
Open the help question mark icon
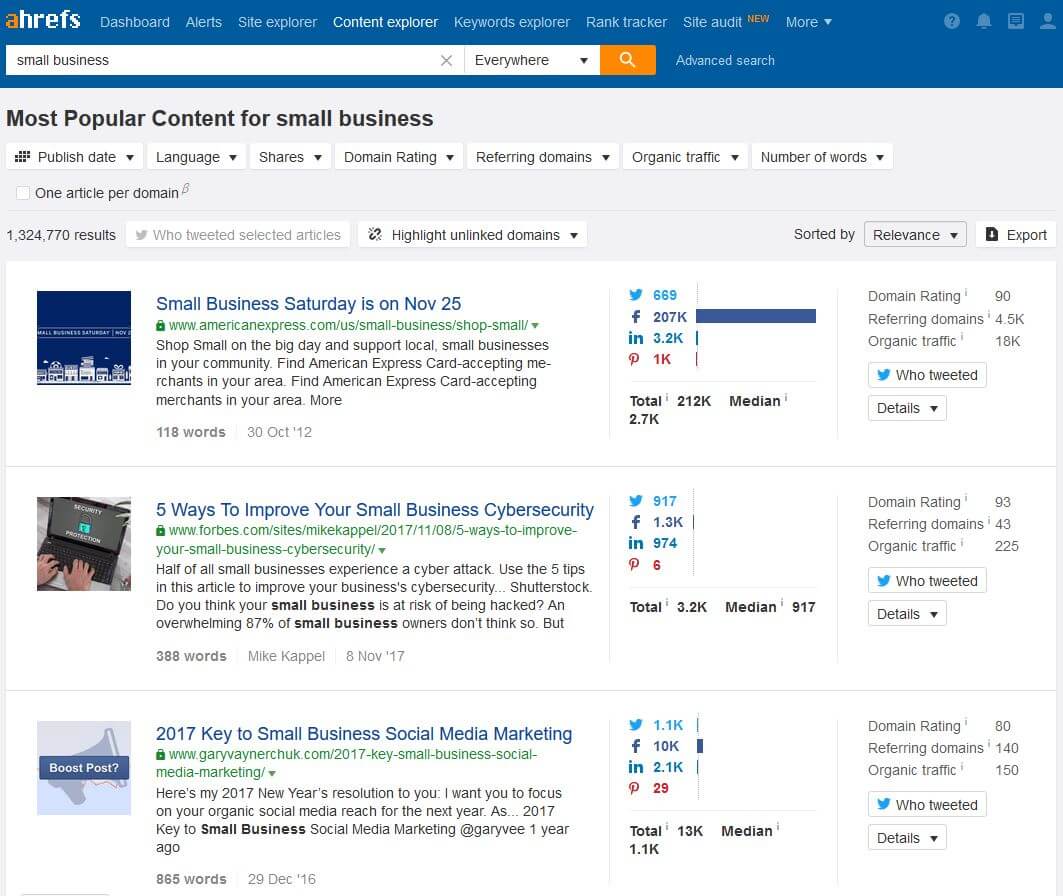952,22
